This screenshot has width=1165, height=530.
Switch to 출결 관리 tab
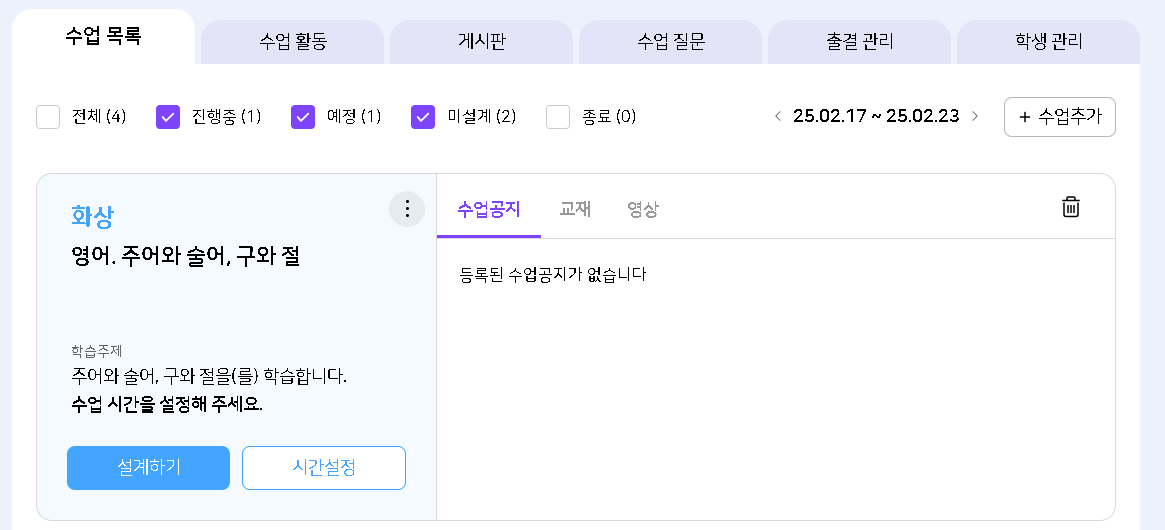pos(859,42)
